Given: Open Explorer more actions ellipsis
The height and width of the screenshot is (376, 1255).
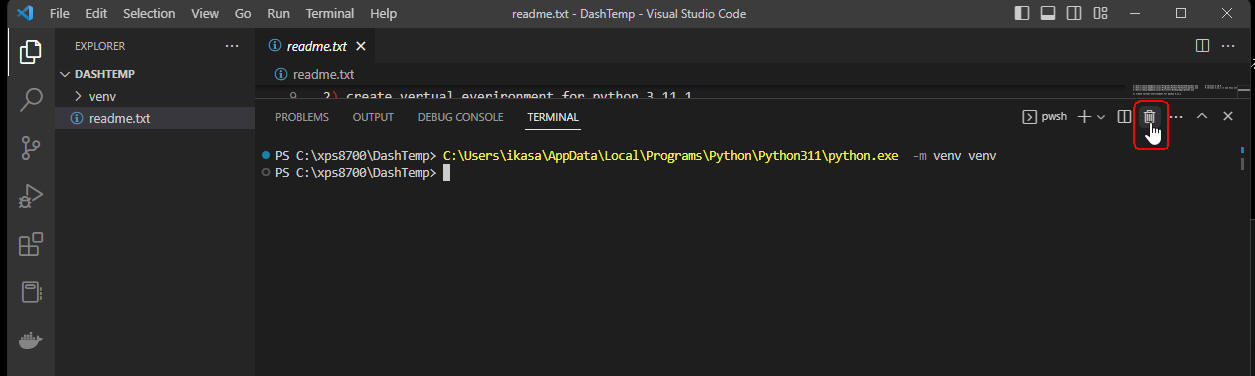Looking at the screenshot, I should click(232, 46).
